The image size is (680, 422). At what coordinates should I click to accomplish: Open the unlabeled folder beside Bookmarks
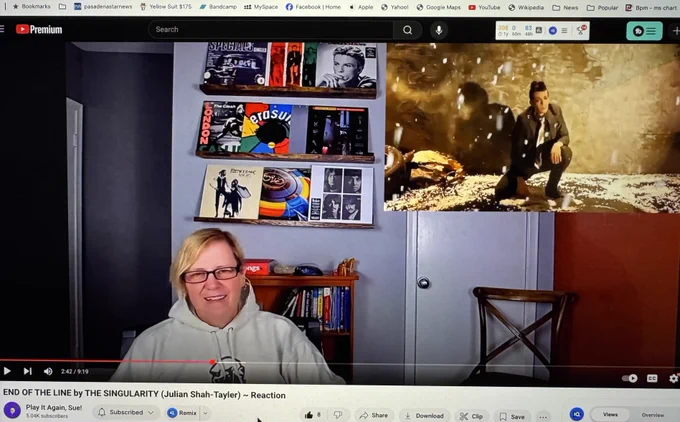[62, 7]
